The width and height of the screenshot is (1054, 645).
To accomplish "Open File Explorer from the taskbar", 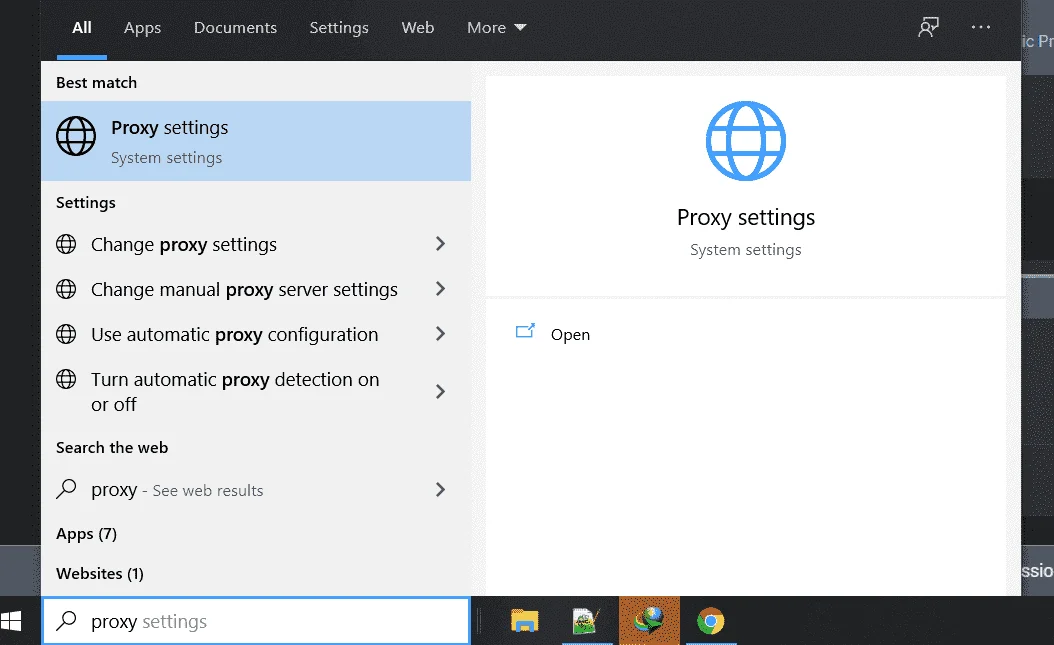I will (524, 621).
